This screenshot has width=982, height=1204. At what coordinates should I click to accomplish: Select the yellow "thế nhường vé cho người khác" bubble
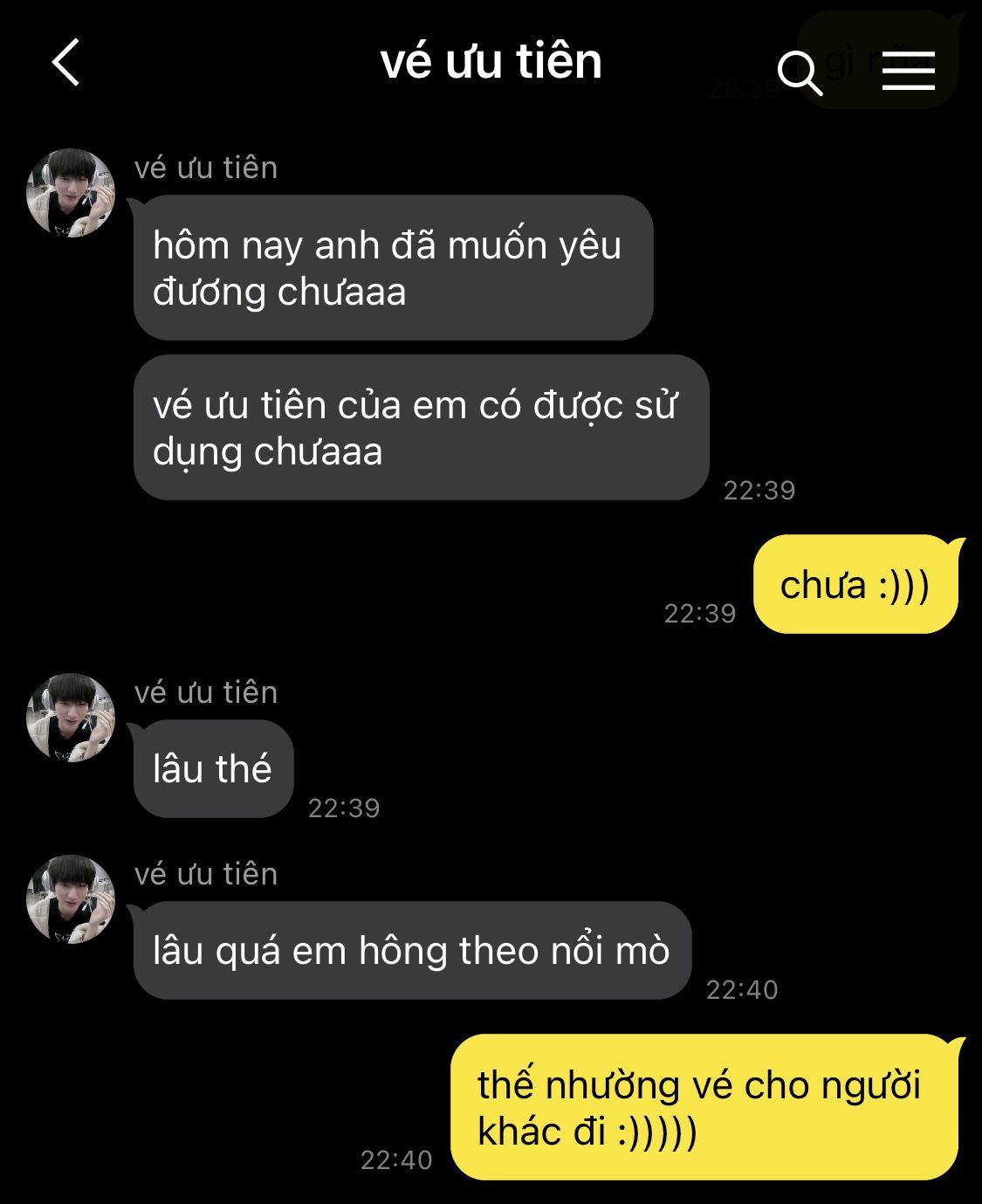pos(705,1107)
